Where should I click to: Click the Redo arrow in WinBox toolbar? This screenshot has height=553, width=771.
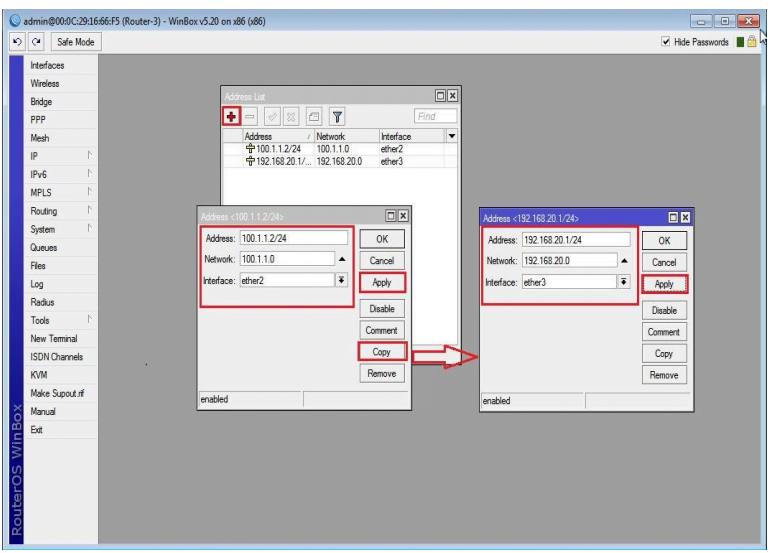point(37,42)
